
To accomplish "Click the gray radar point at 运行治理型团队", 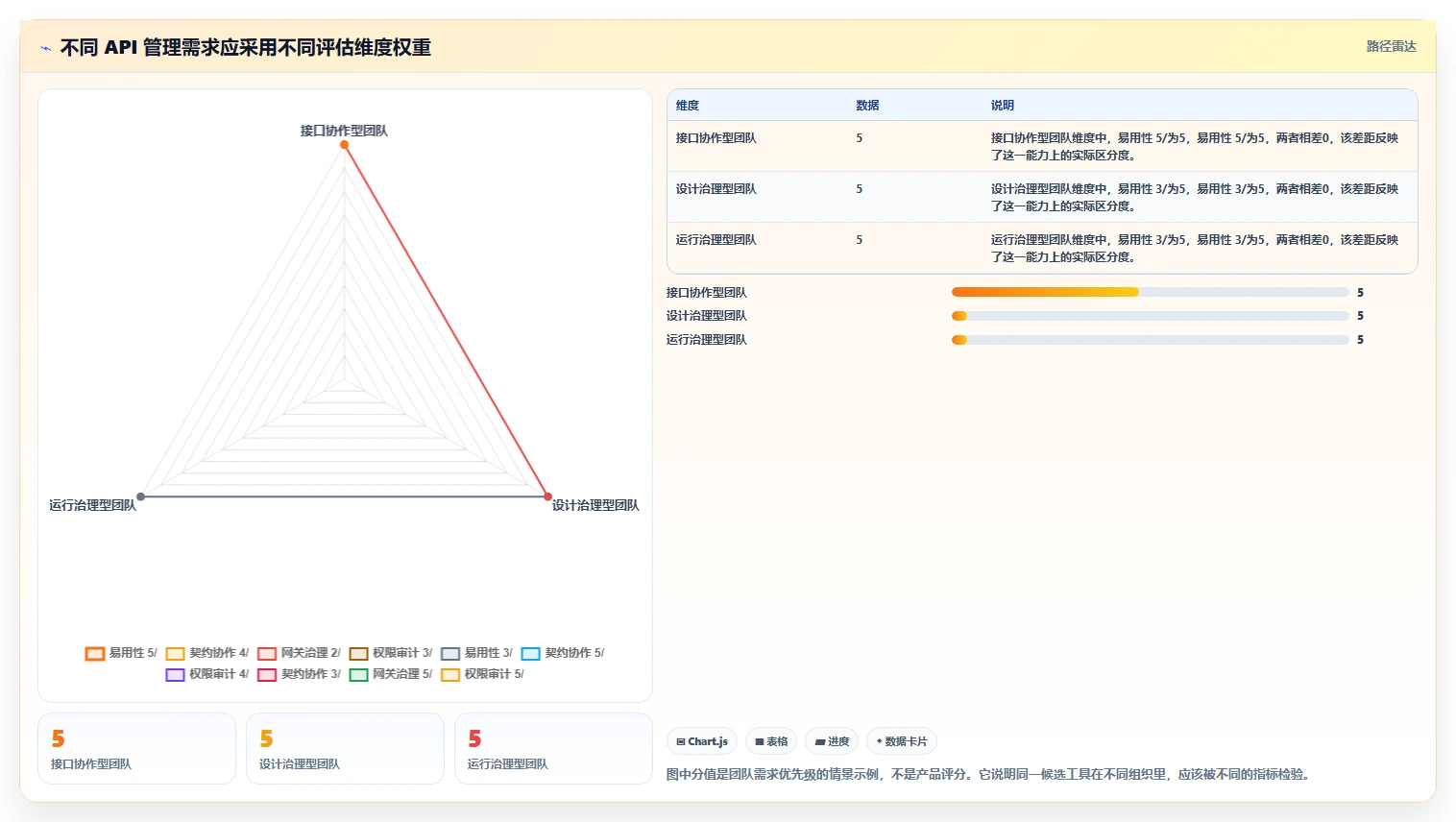I will click(141, 496).
